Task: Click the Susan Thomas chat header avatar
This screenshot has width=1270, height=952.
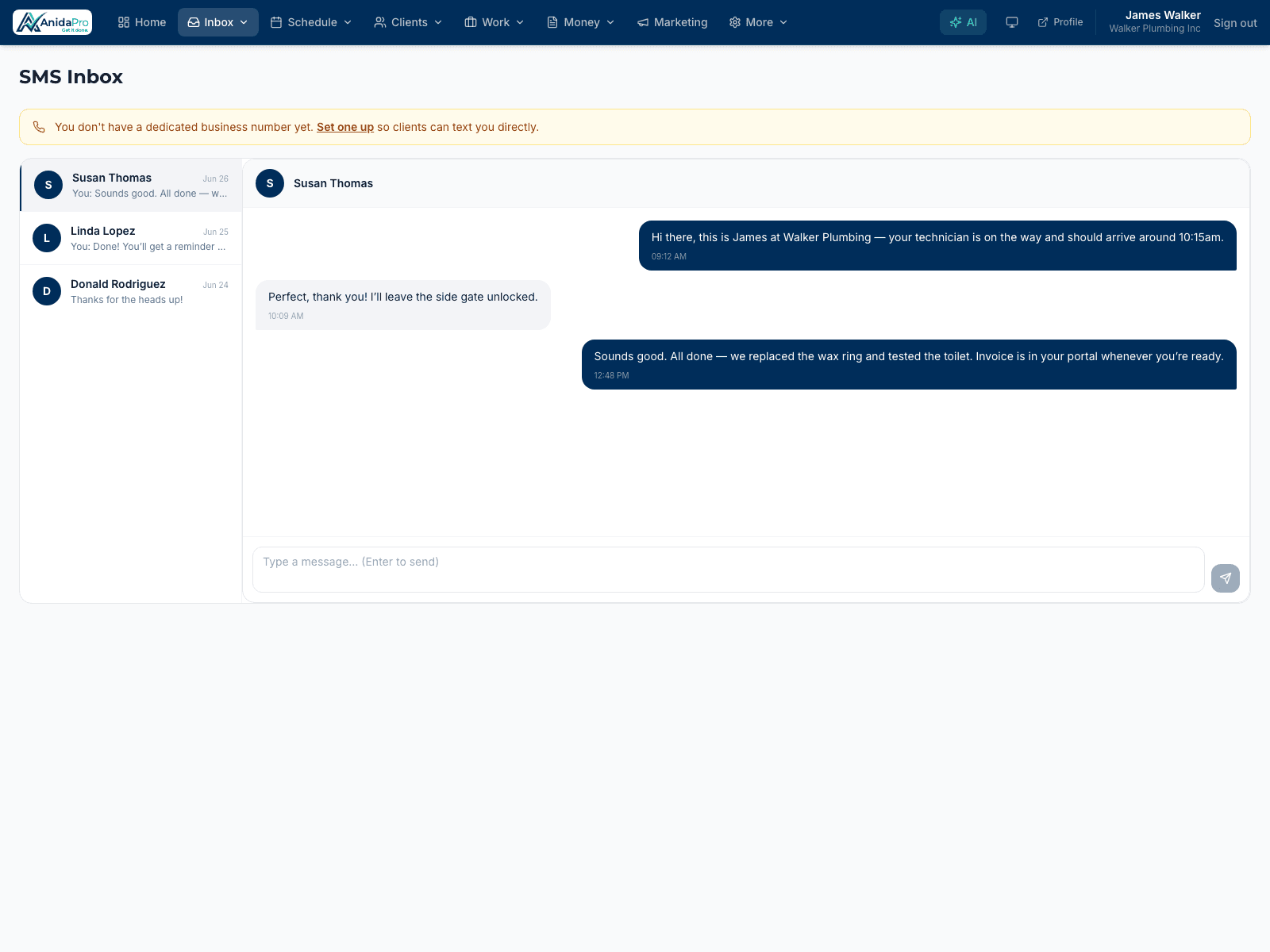Action: pos(270,183)
